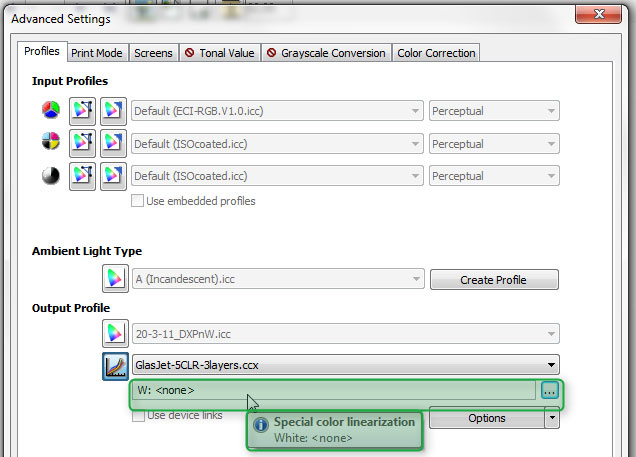Click first profile icon button in CMYK row
Image resolution: width=636 pixels, height=457 pixels.
point(82,144)
